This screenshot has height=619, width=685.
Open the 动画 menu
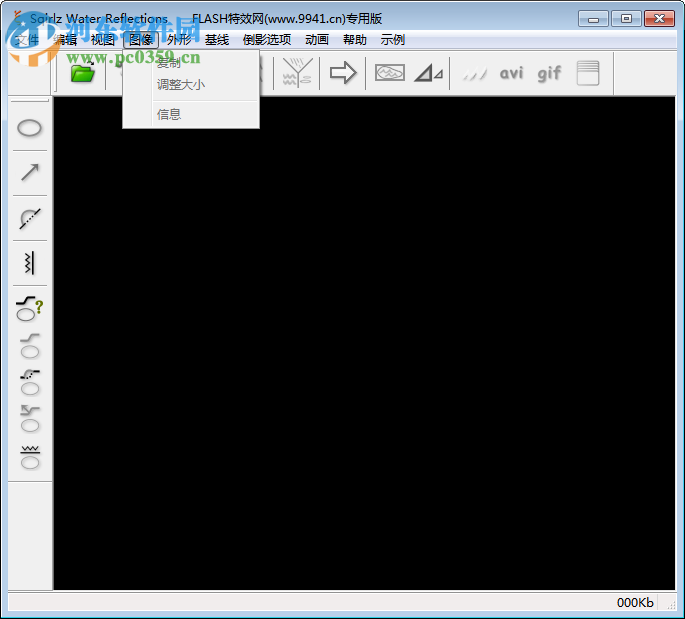317,40
